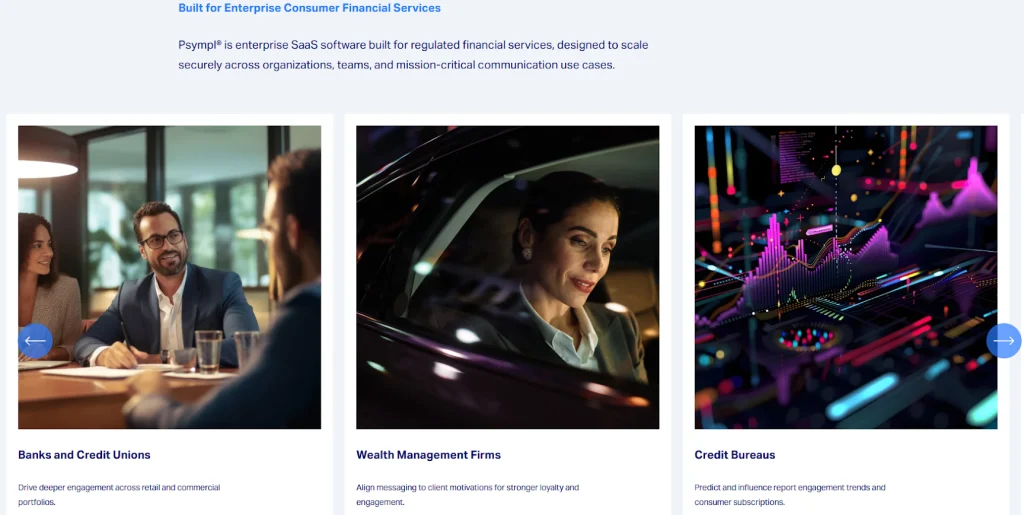
Task: Open the Wealth Management Firms heading
Action: [x=428, y=455]
